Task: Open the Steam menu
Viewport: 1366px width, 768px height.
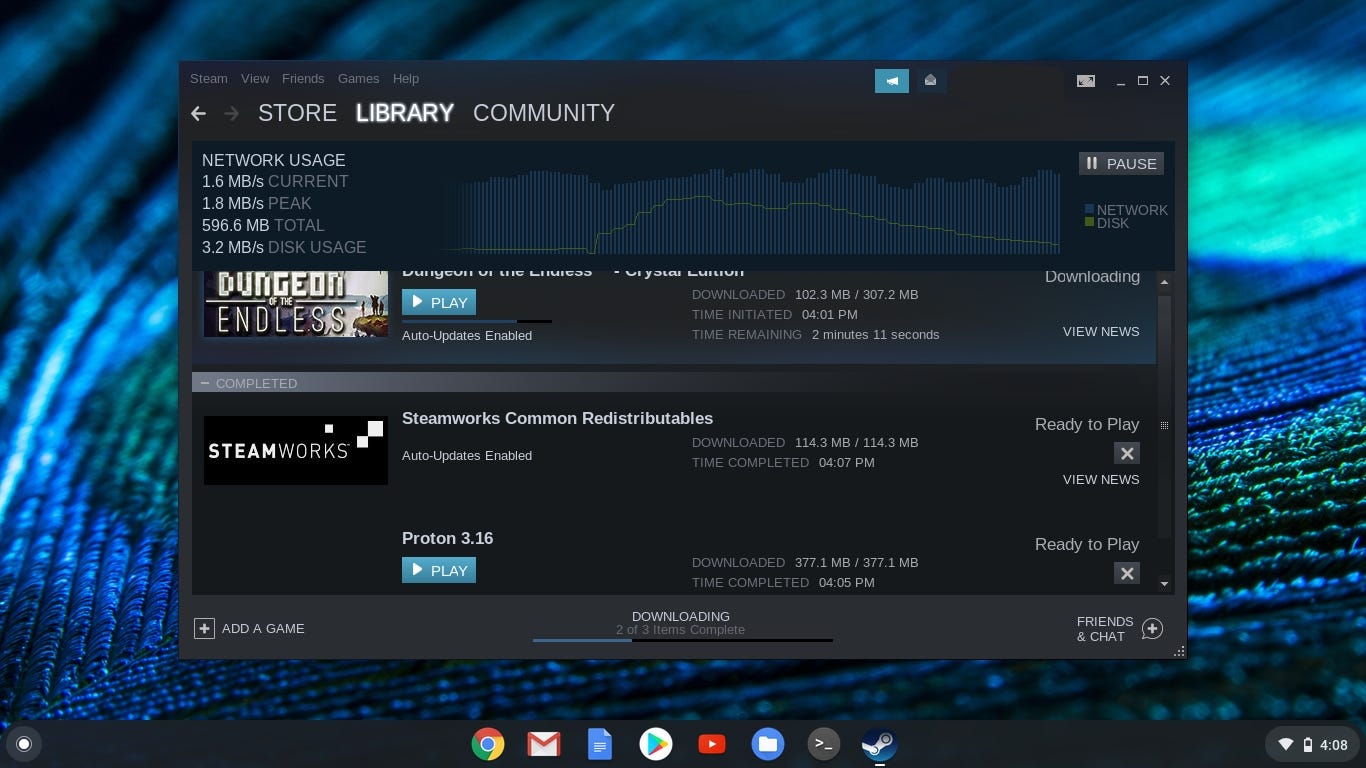Action: coord(209,79)
